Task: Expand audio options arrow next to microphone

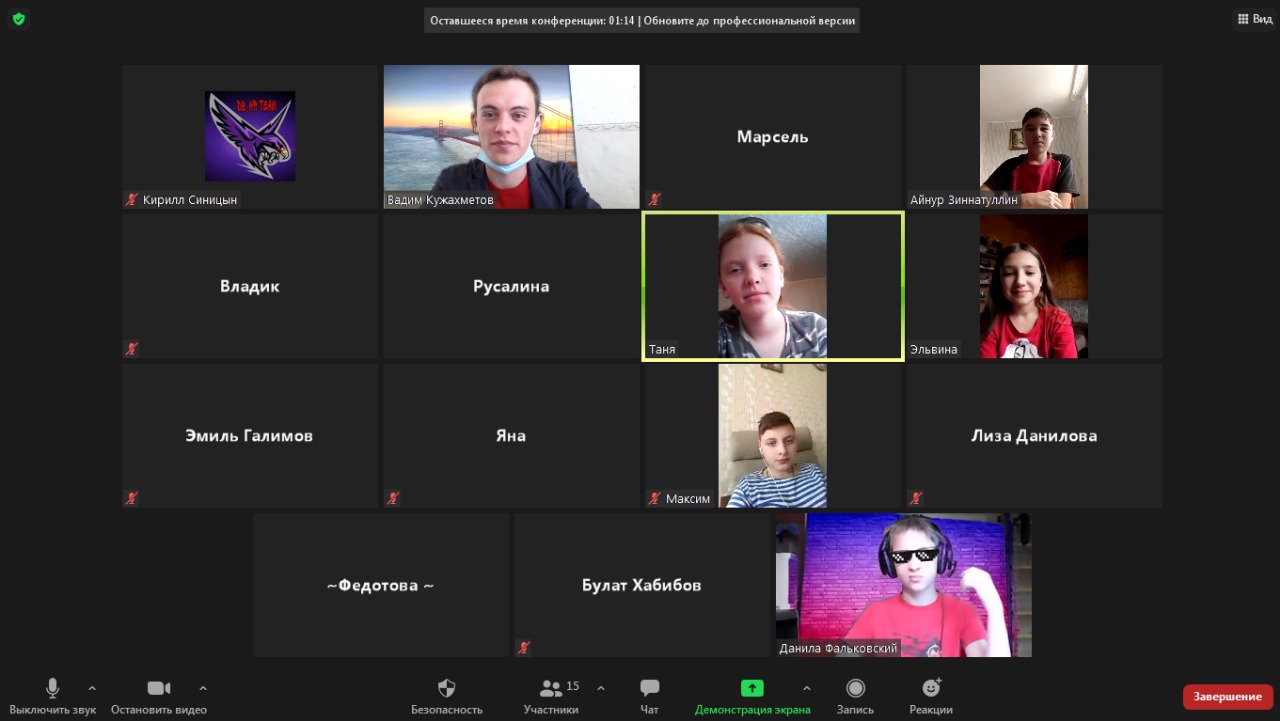Action: point(92,688)
